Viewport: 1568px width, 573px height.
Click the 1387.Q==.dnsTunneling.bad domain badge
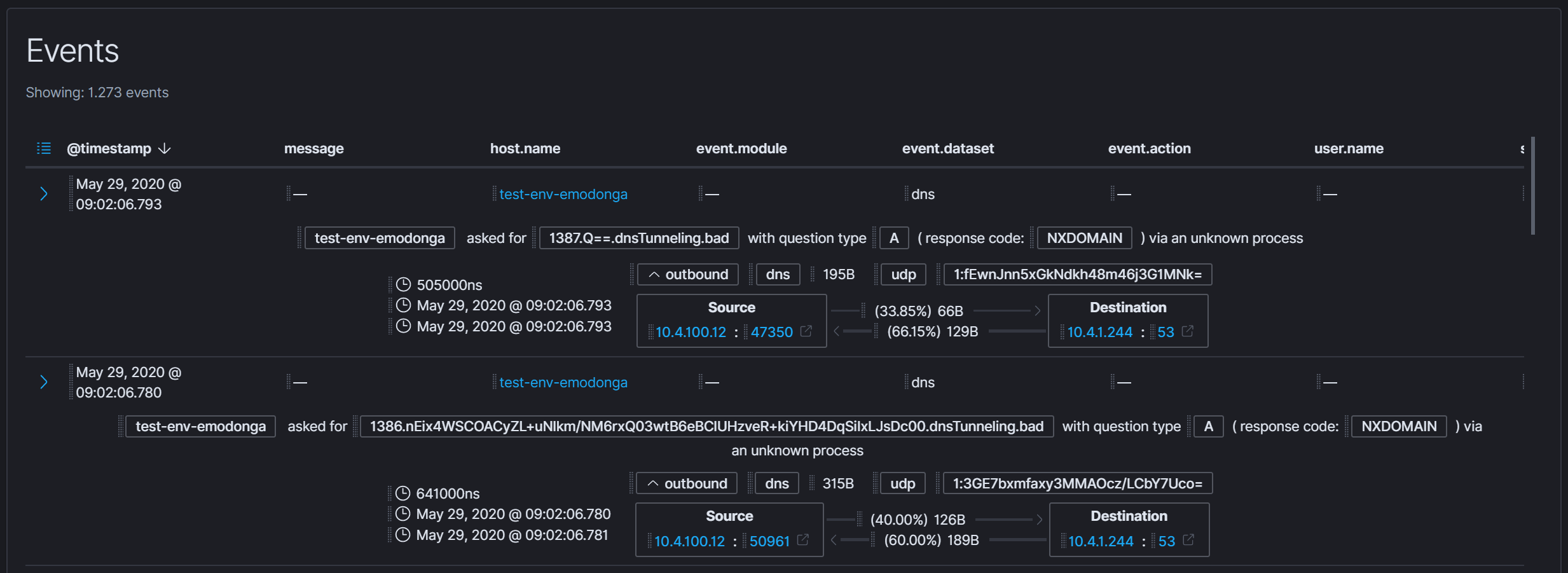[638, 238]
